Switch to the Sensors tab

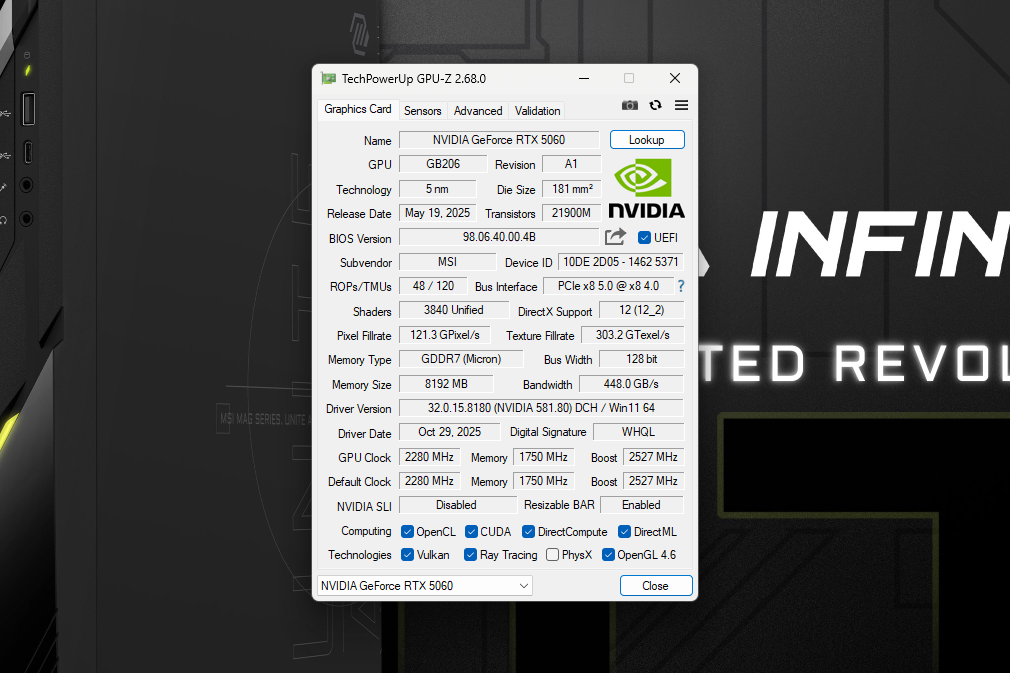click(x=422, y=110)
